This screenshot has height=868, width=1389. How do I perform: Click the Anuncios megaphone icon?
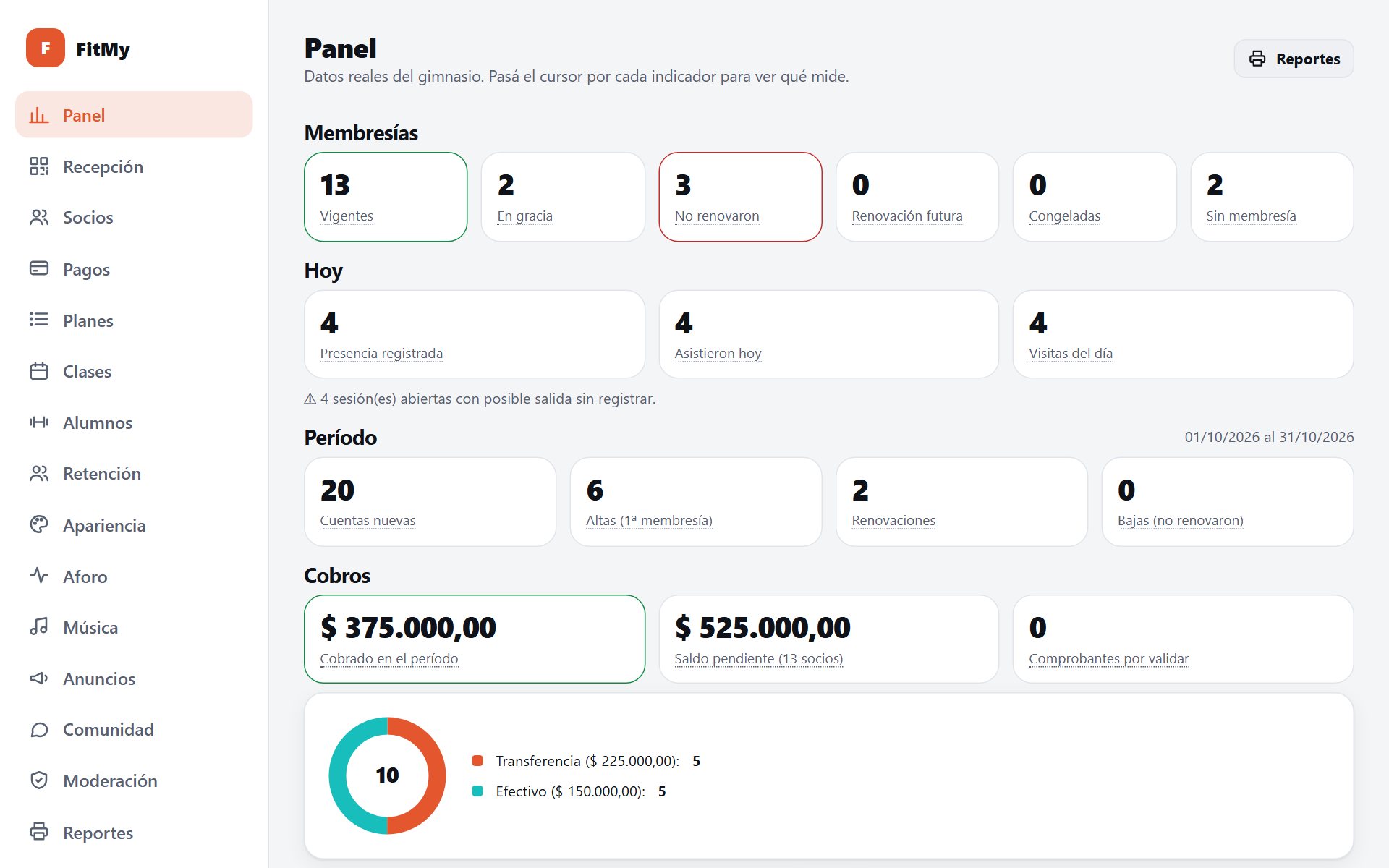coord(39,678)
